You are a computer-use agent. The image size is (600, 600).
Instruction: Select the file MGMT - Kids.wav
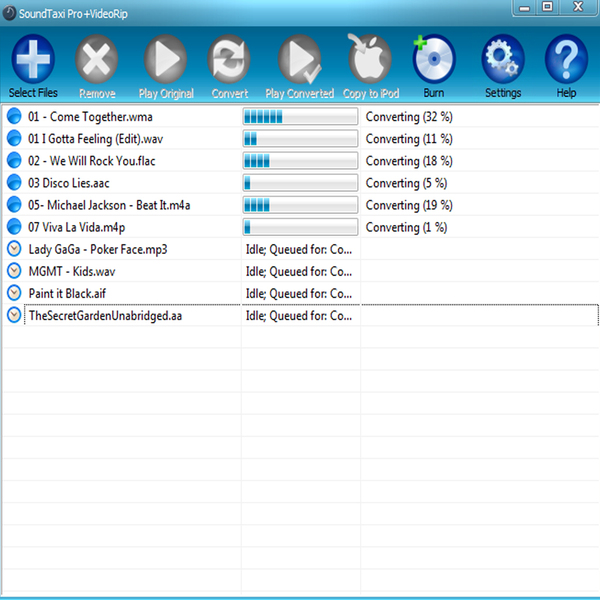pos(72,272)
